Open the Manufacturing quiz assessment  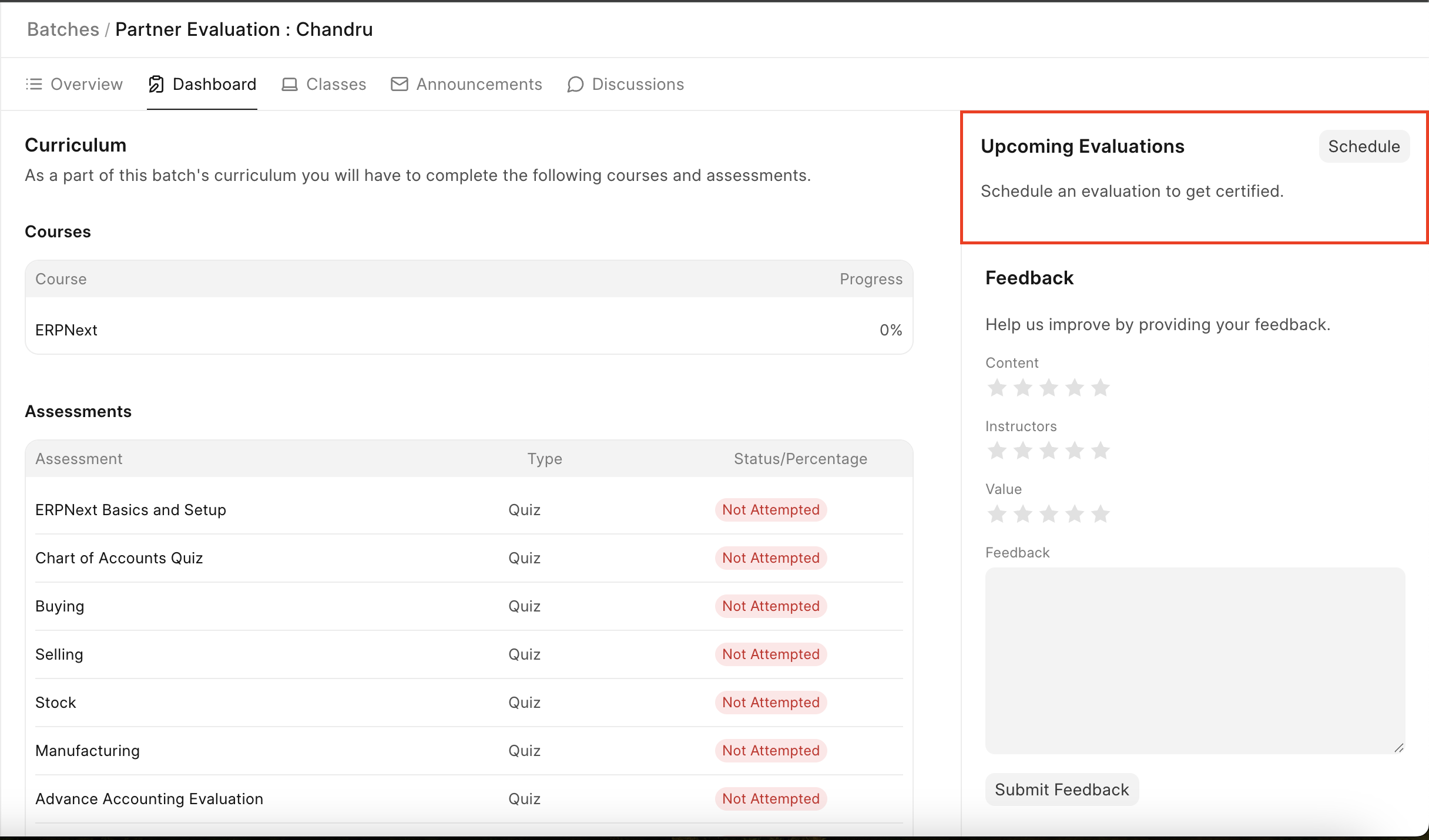[x=88, y=751]
